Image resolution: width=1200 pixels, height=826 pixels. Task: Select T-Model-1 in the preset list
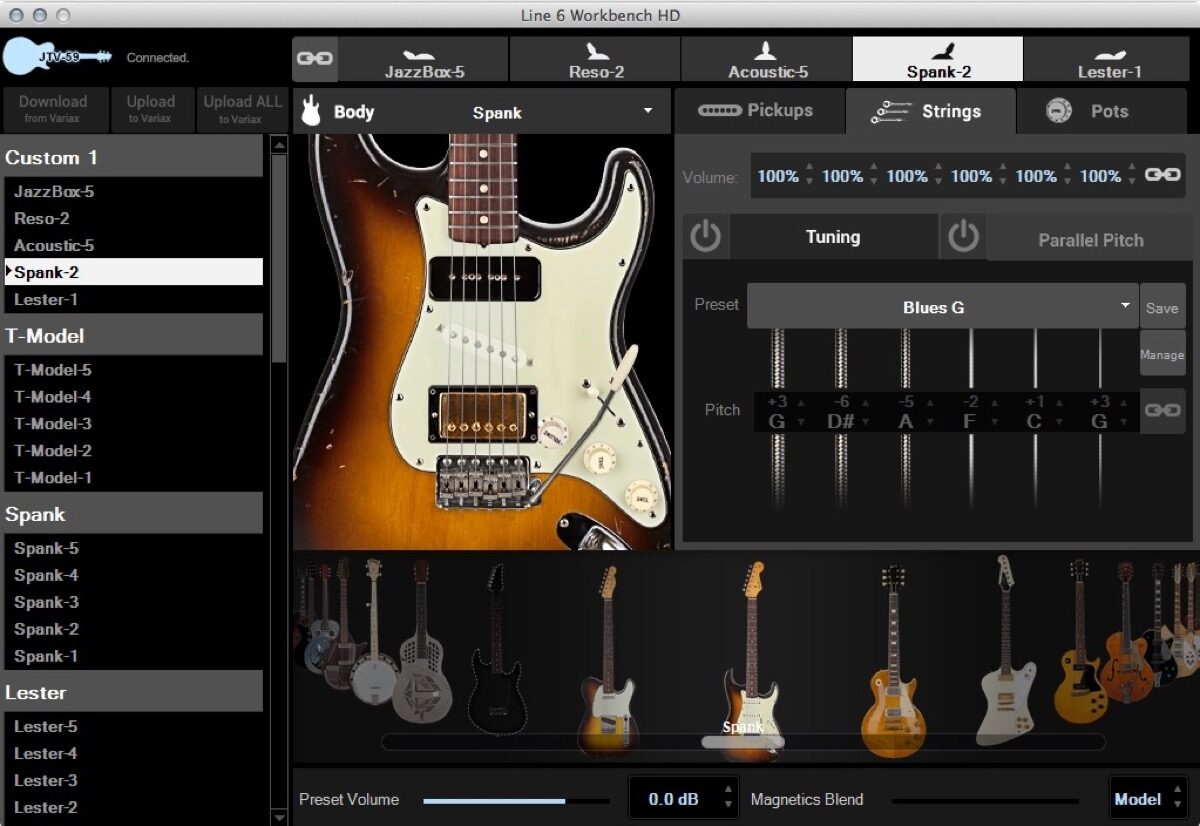click(x=134, y=477)
